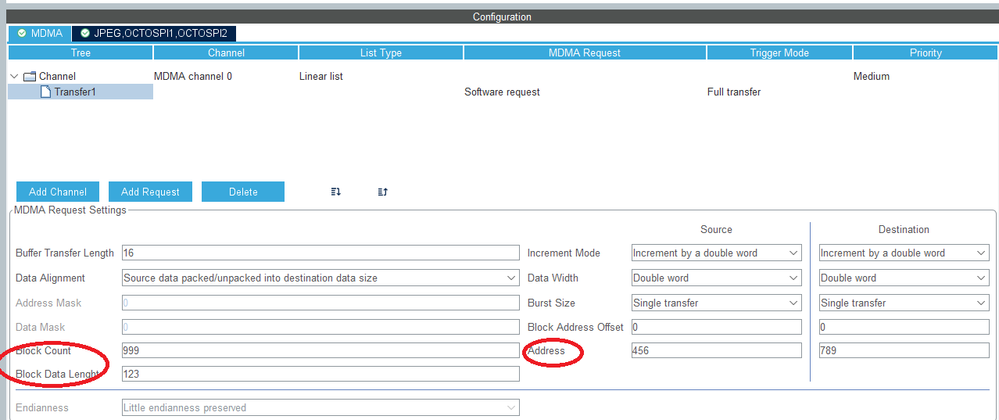The width and height of the screenshot is (999, 420).
Task: Click the Priority column header
Action: point(926,53)
